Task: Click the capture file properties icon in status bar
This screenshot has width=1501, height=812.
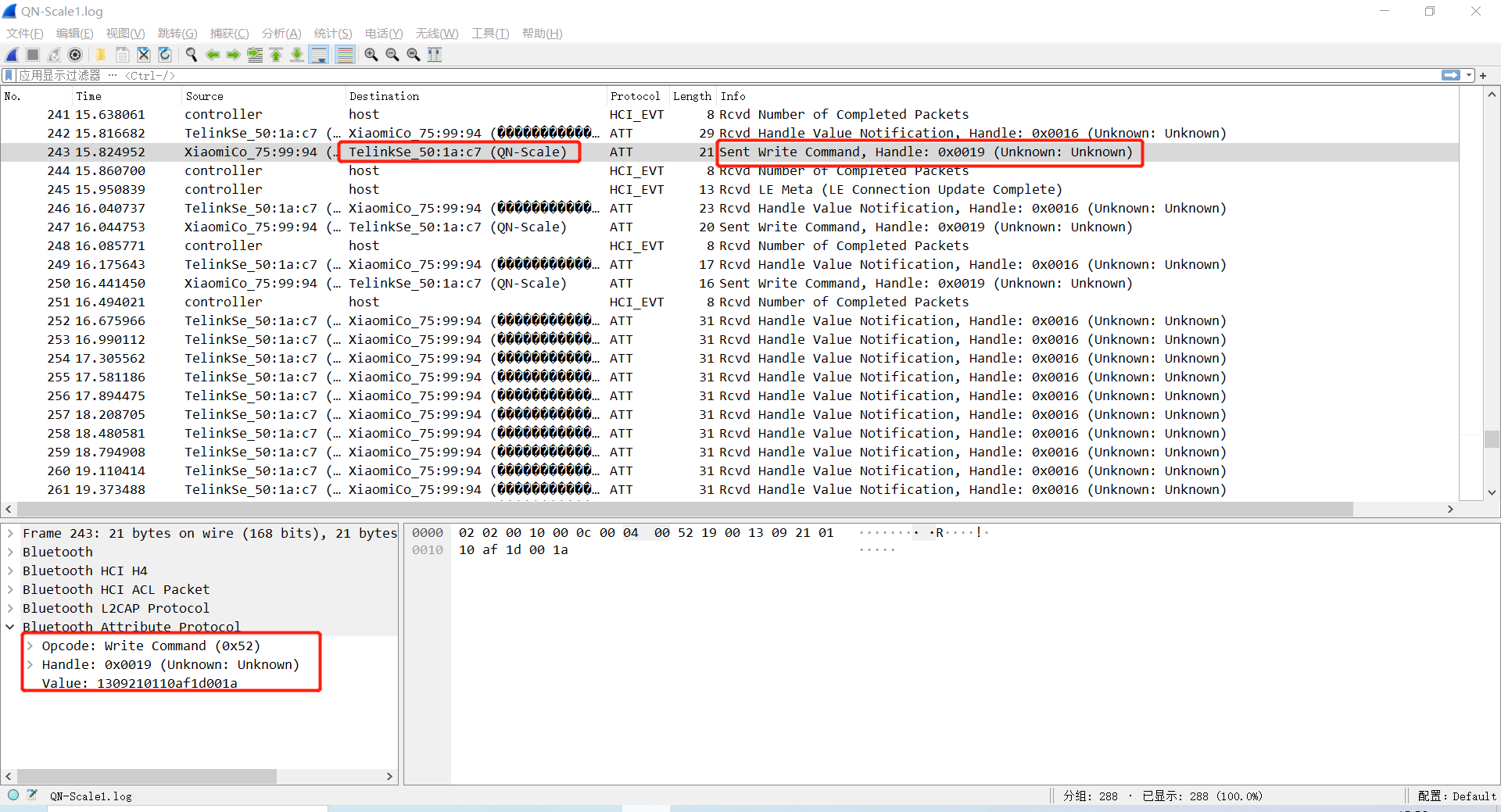Action: click(x=32, y=796)
